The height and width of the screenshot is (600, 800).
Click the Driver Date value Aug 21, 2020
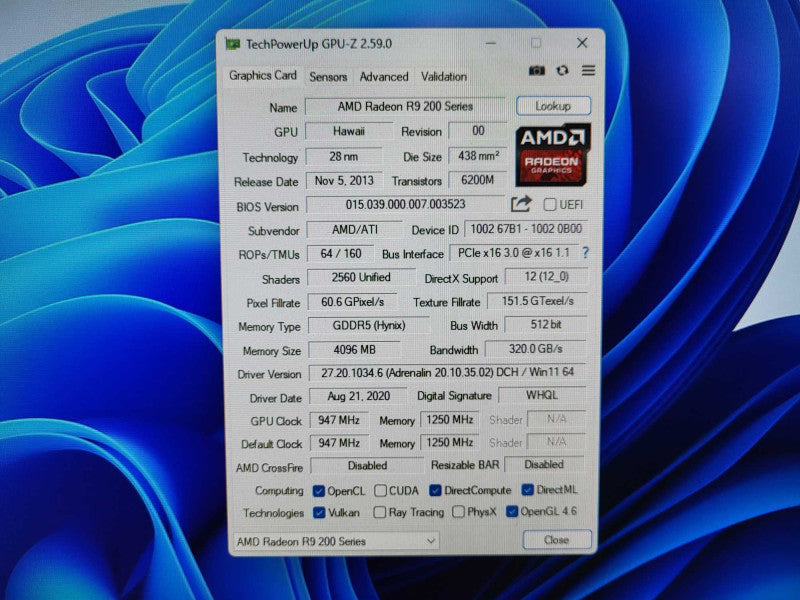[x=359, y=396]
